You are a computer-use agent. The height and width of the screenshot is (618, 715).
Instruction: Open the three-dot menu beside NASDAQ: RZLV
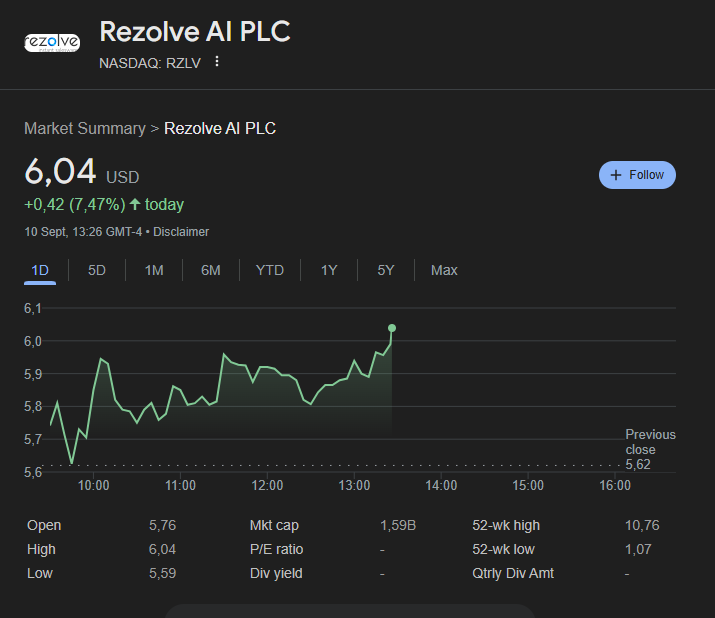tap(217, 62)
